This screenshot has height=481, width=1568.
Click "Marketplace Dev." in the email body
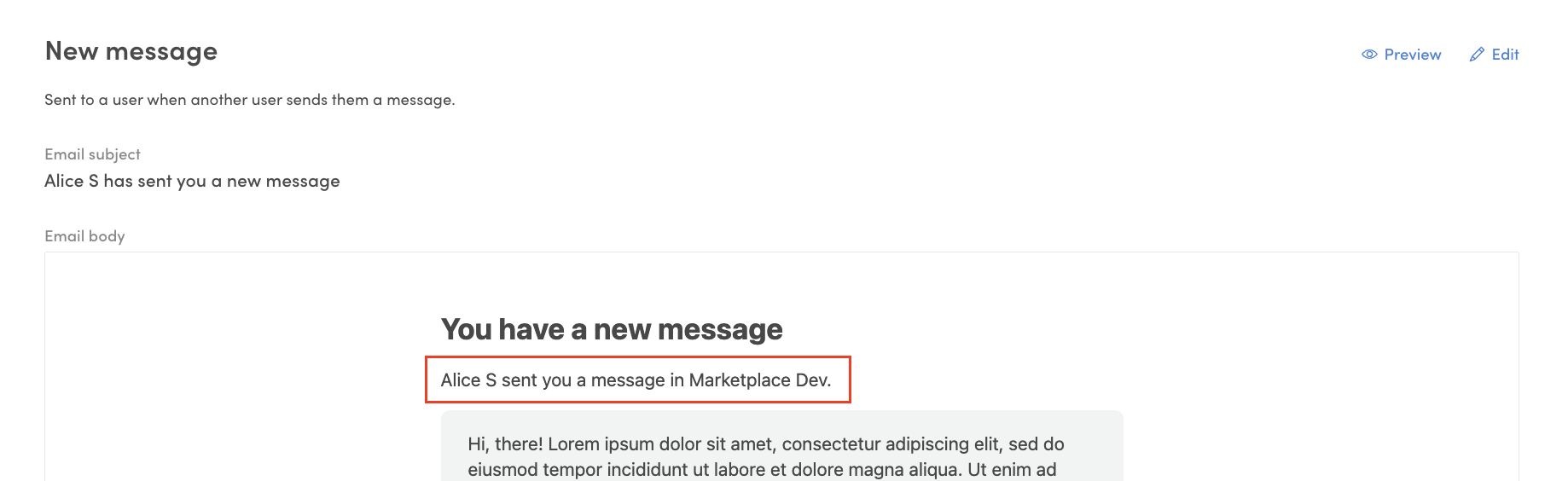pos(759,380)
